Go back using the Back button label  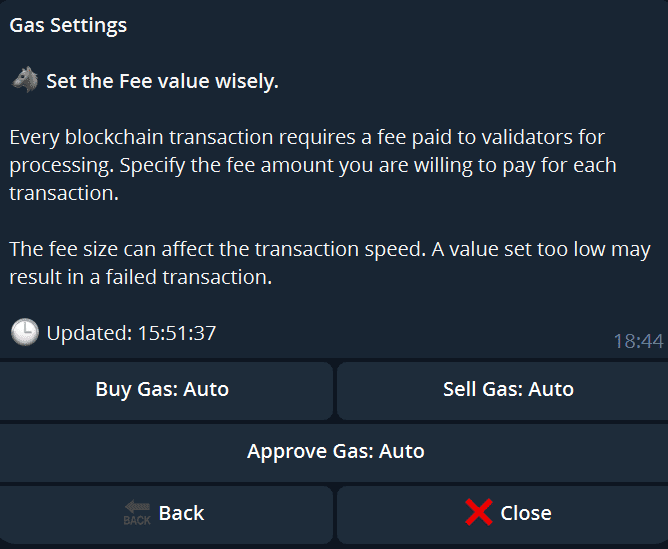pos(181,513)
